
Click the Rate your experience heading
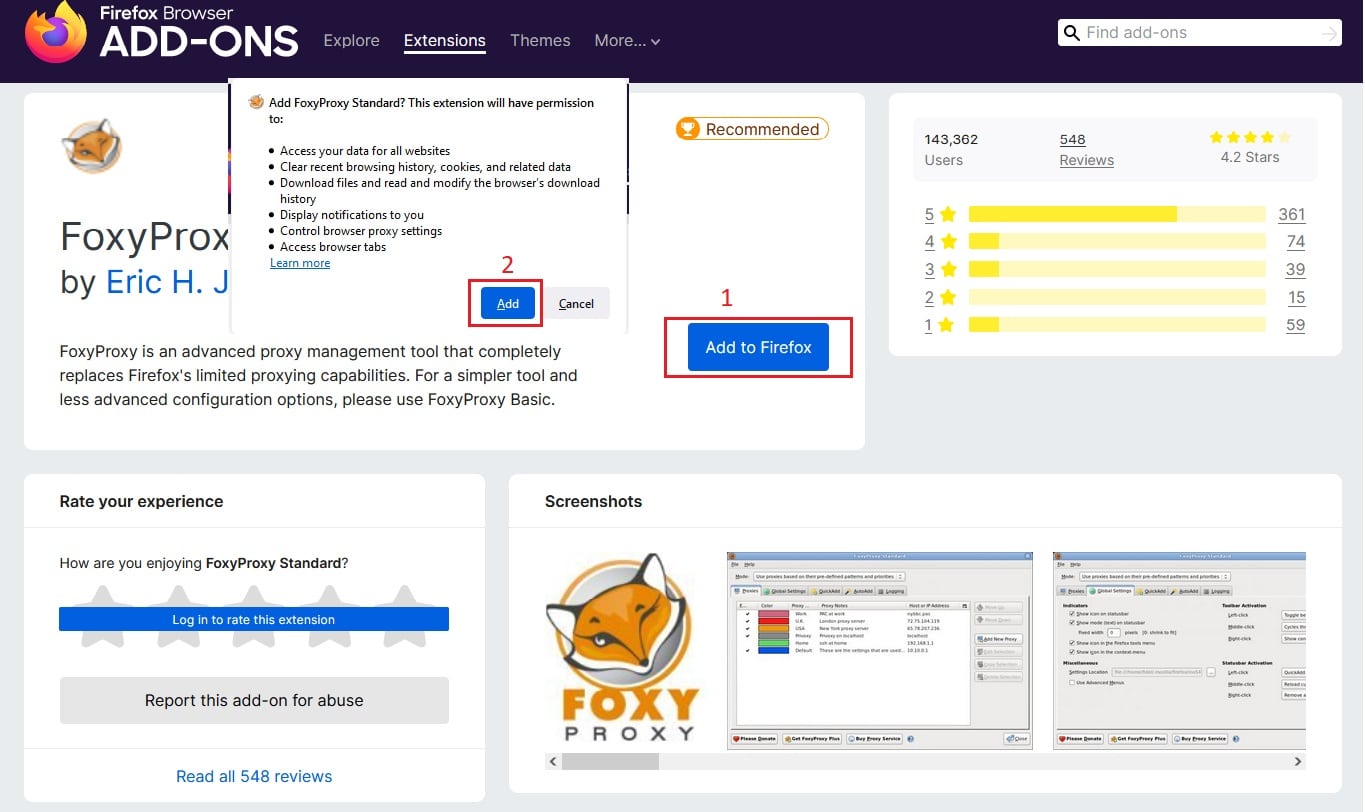point(141,501)
